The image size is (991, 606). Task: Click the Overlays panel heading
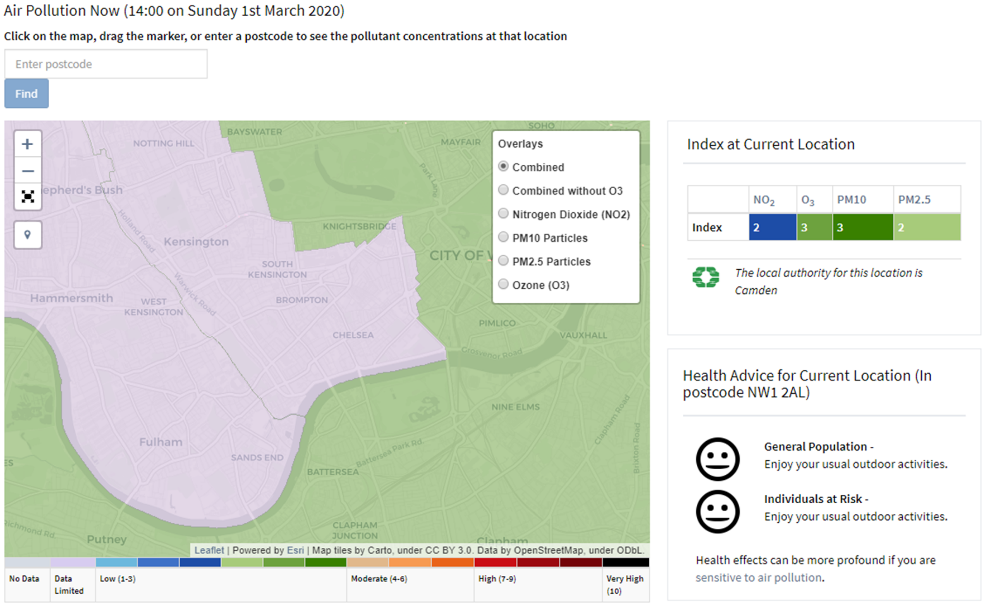tap(520, 143)
